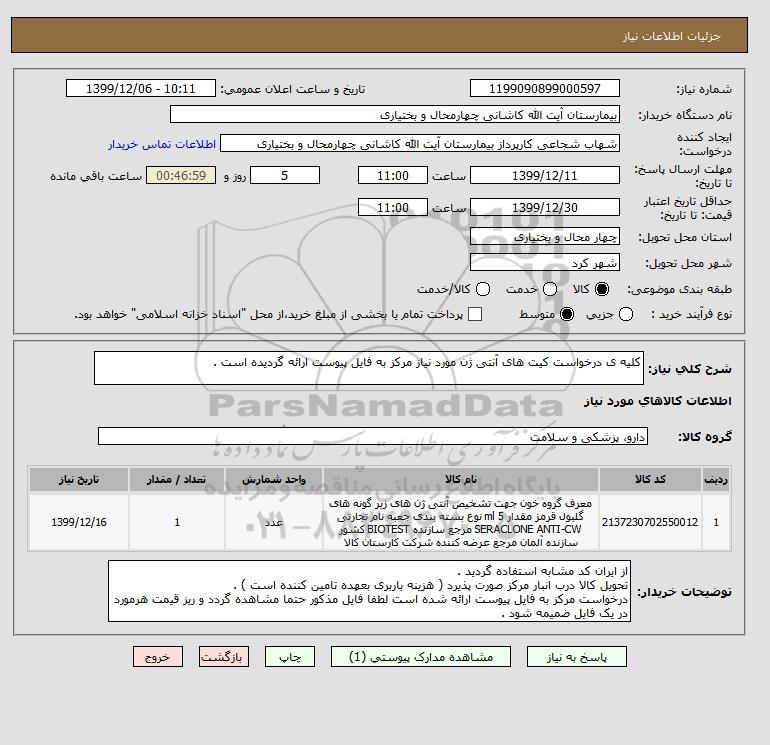Image resolution: width=770 pixels, height=745 pixels.
Task: Click the unit cell عدد
Action: tap(274, 522)
